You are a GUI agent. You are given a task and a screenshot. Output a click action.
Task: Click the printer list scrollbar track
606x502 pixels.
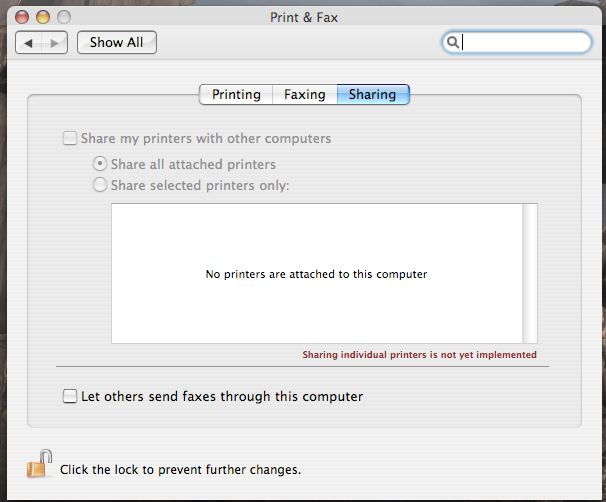529,273
